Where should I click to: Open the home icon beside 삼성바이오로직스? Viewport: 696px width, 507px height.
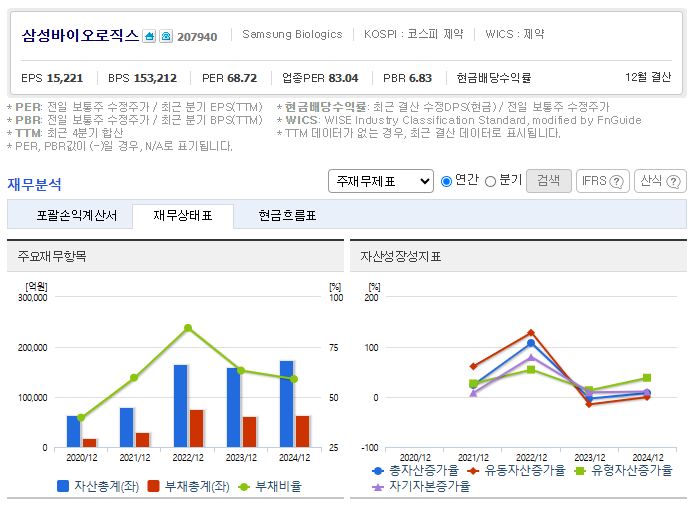click(149, 36)
